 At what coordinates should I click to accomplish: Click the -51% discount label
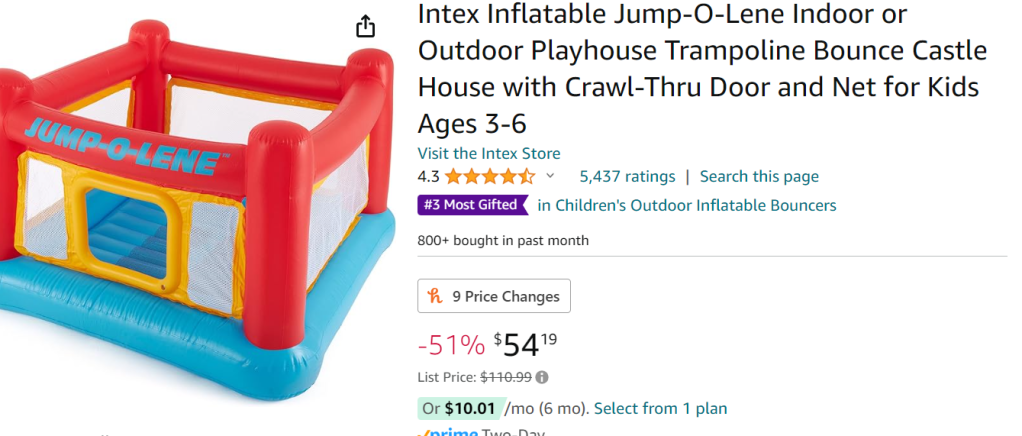[x=451, y=345]
